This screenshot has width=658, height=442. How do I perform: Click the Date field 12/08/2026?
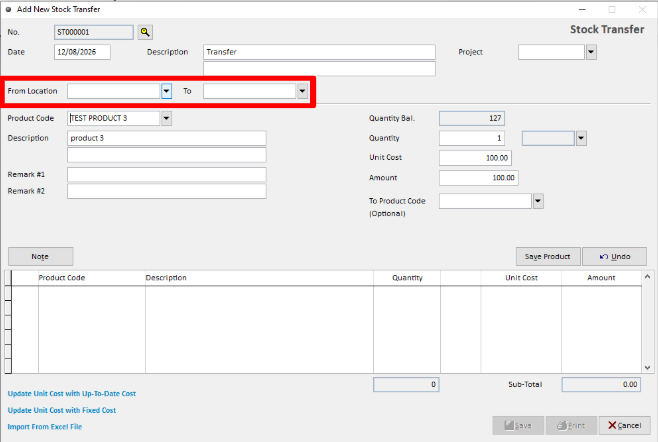pyautogui.click(x=82, y=52)
